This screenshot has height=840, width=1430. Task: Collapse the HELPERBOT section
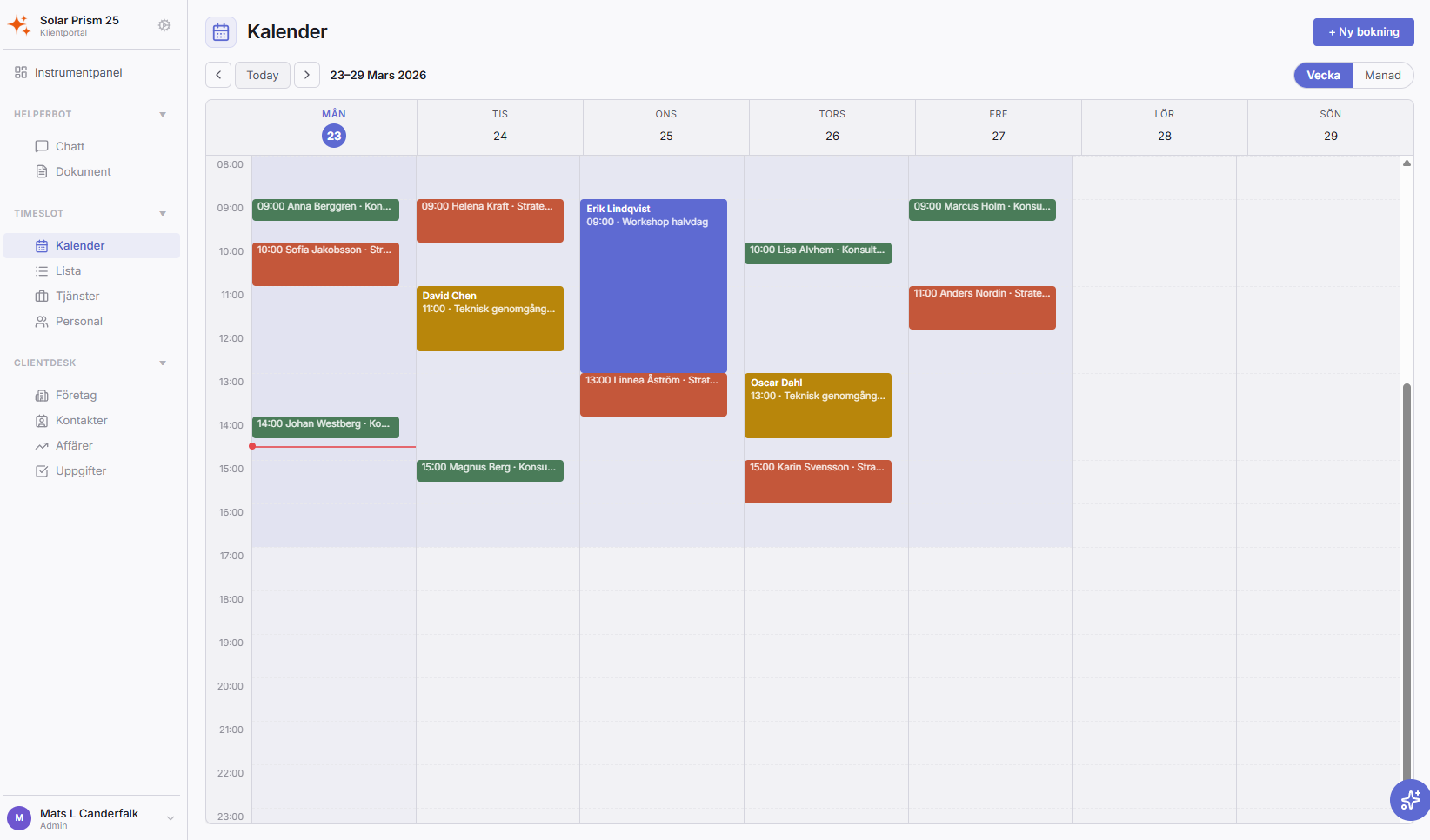click(163, 115)
